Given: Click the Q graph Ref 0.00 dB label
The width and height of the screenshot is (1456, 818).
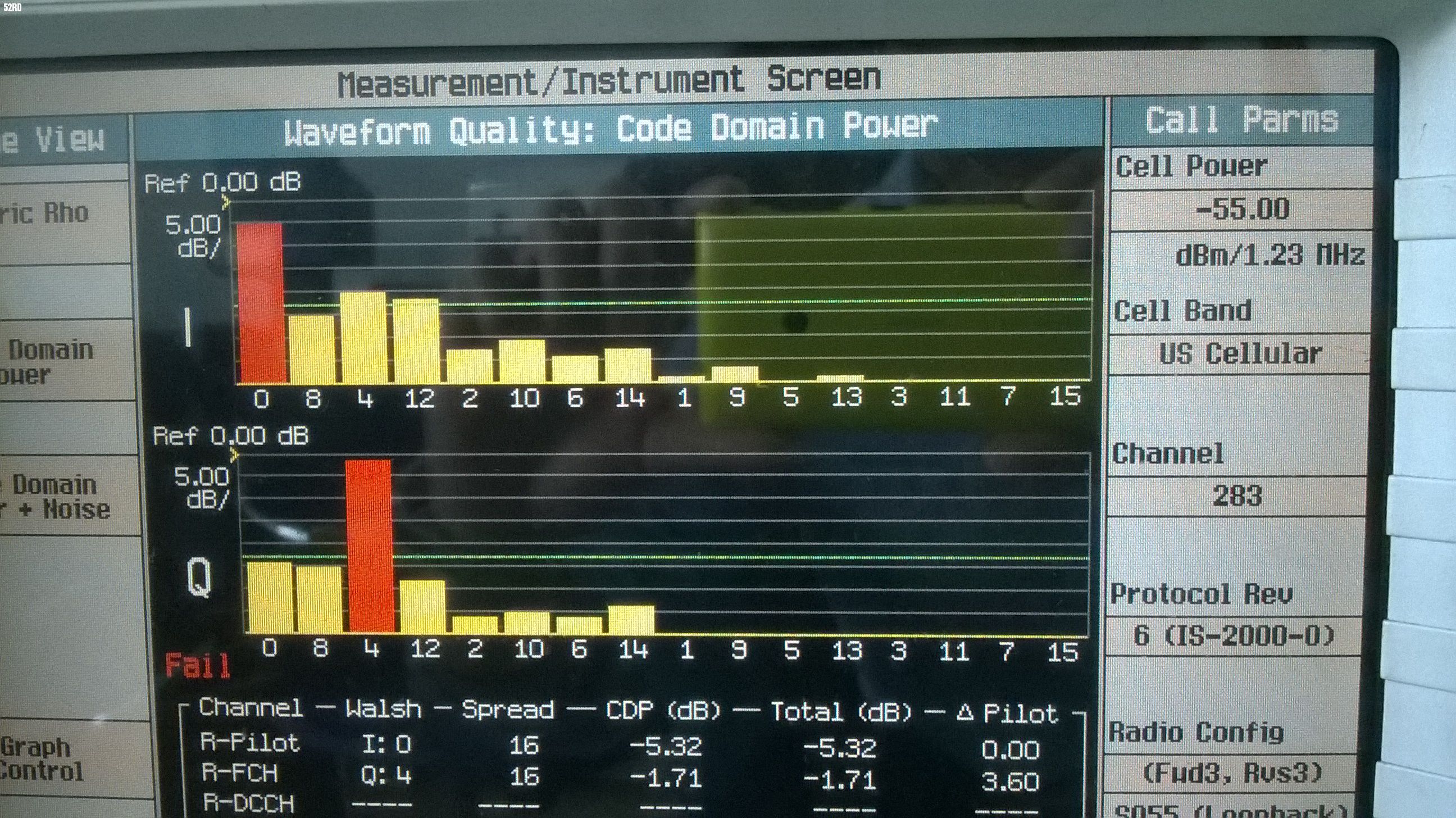Looking at the screenshot, I should [231, 437].
